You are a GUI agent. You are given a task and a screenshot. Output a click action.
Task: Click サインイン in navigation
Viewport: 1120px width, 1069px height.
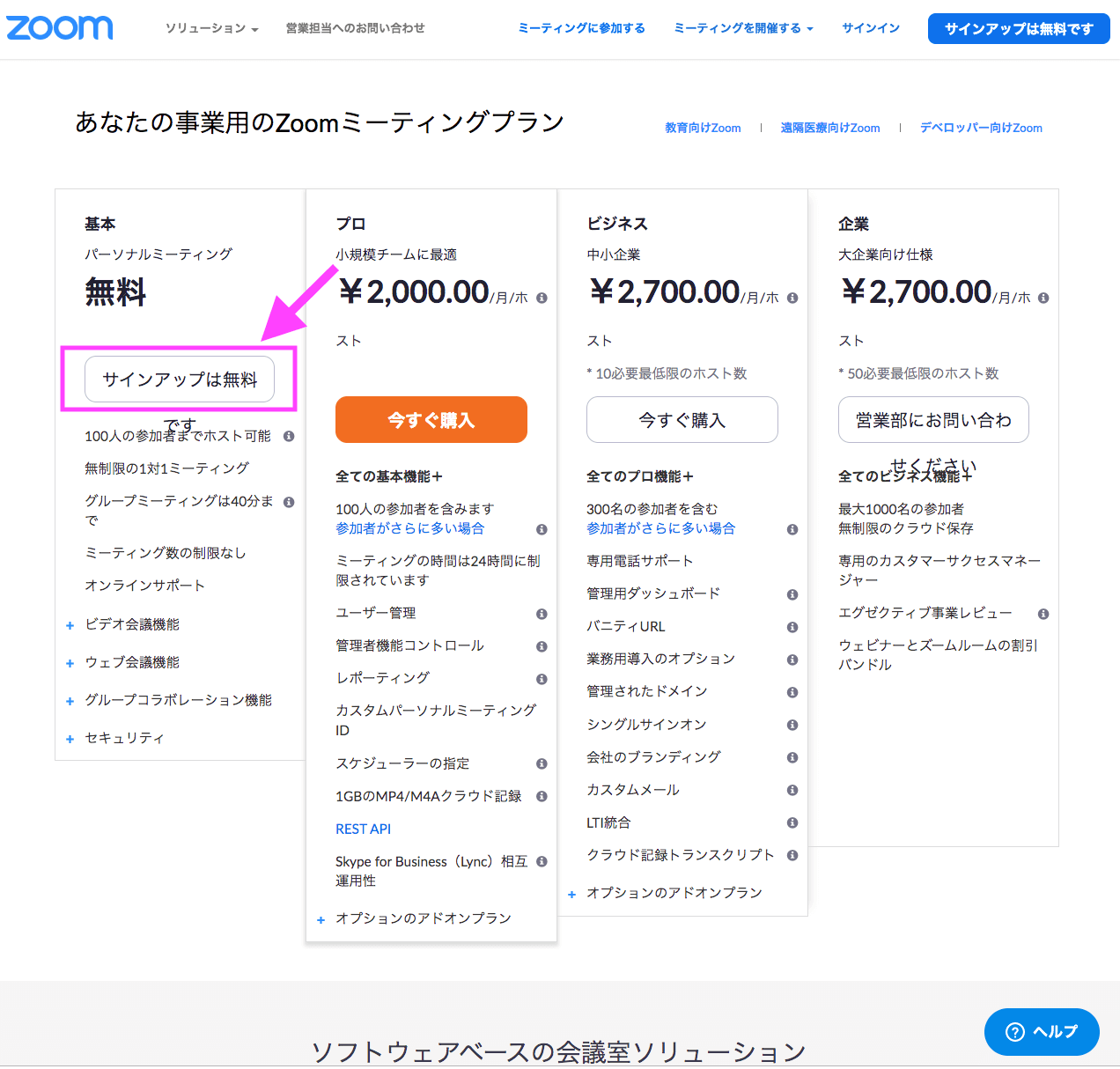tap(871, 28)
